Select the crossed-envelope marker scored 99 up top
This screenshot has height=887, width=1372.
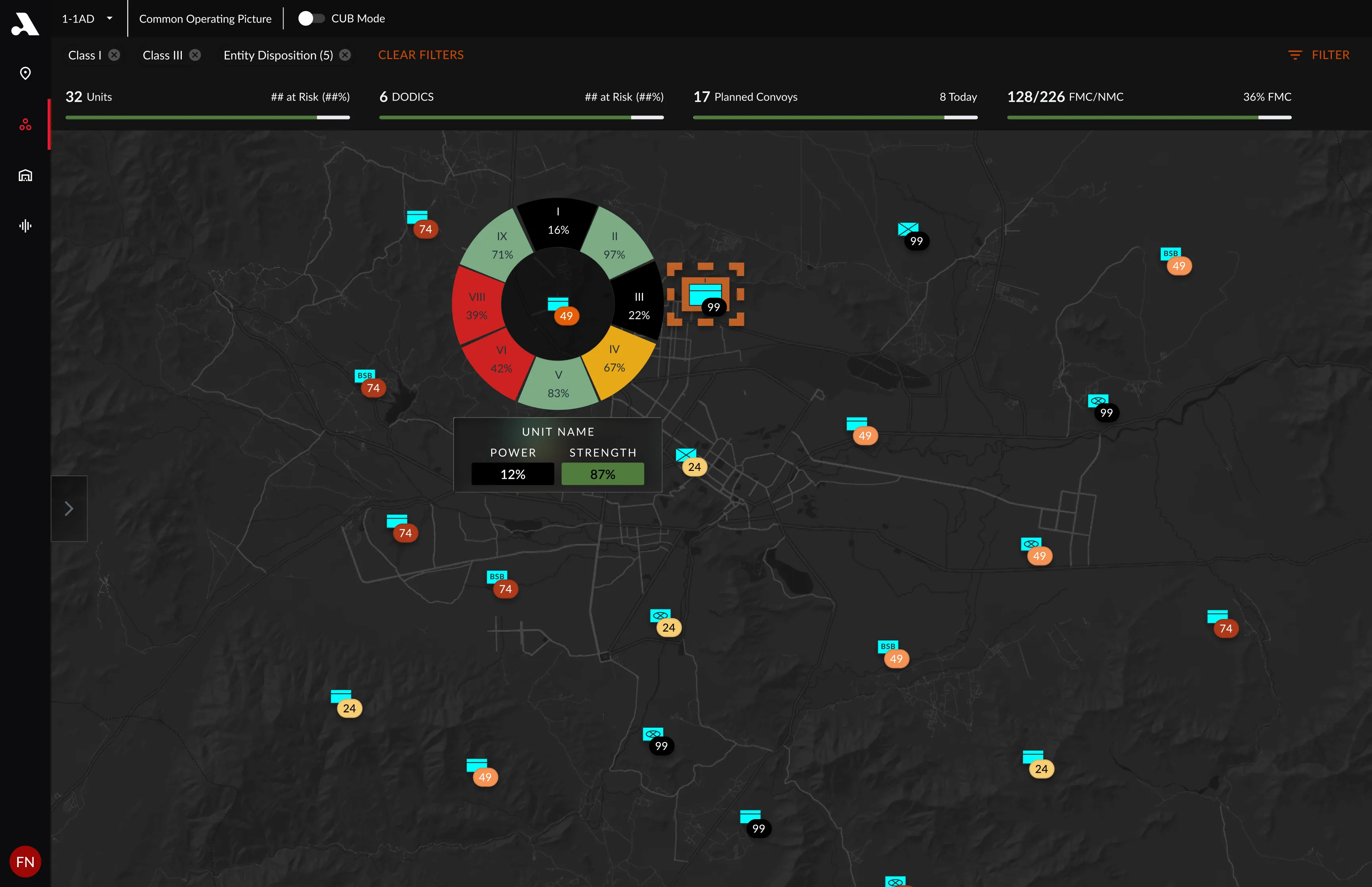tap(913, 236)
